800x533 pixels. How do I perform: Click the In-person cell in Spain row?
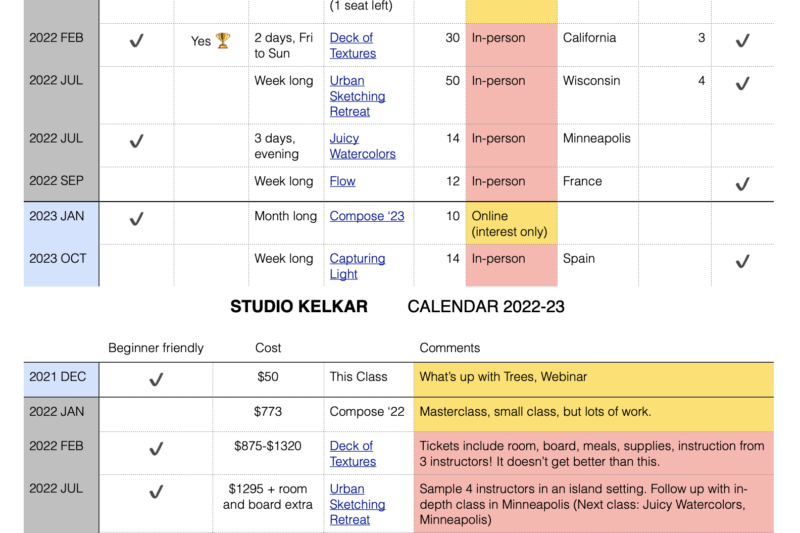(511, 265)
